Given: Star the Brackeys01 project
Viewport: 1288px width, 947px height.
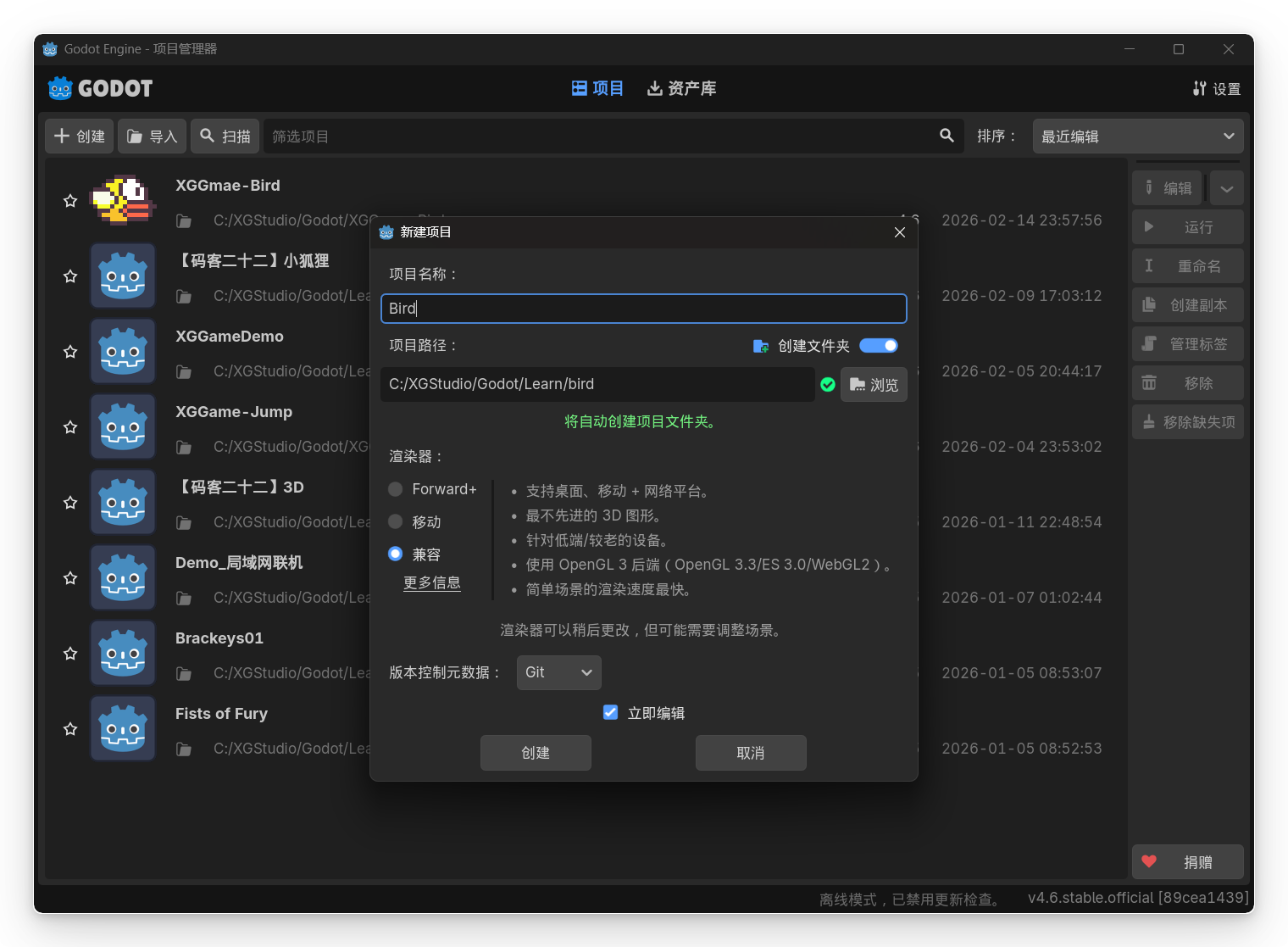Looking at the screenshot, I should pos(70,654).
